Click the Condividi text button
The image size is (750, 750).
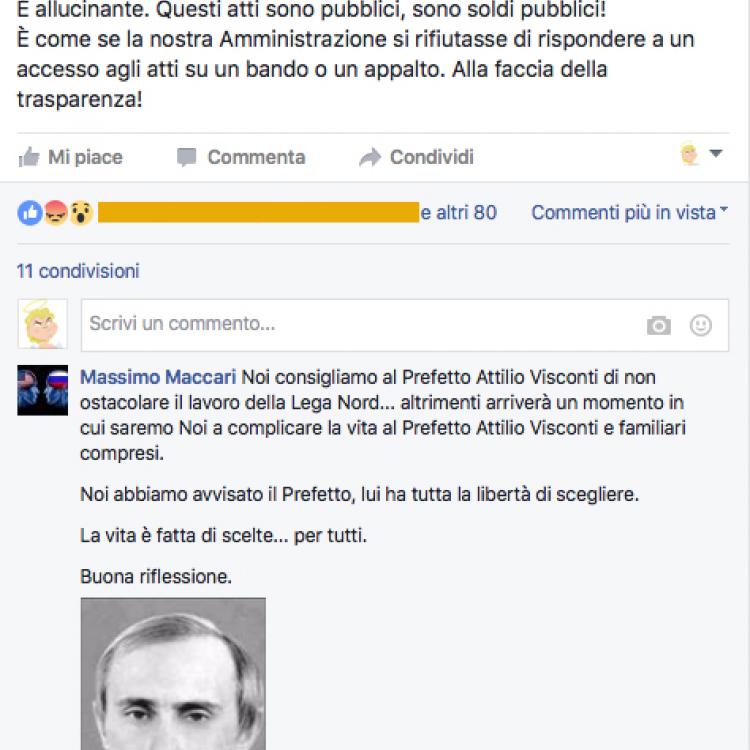click(432, 157)
